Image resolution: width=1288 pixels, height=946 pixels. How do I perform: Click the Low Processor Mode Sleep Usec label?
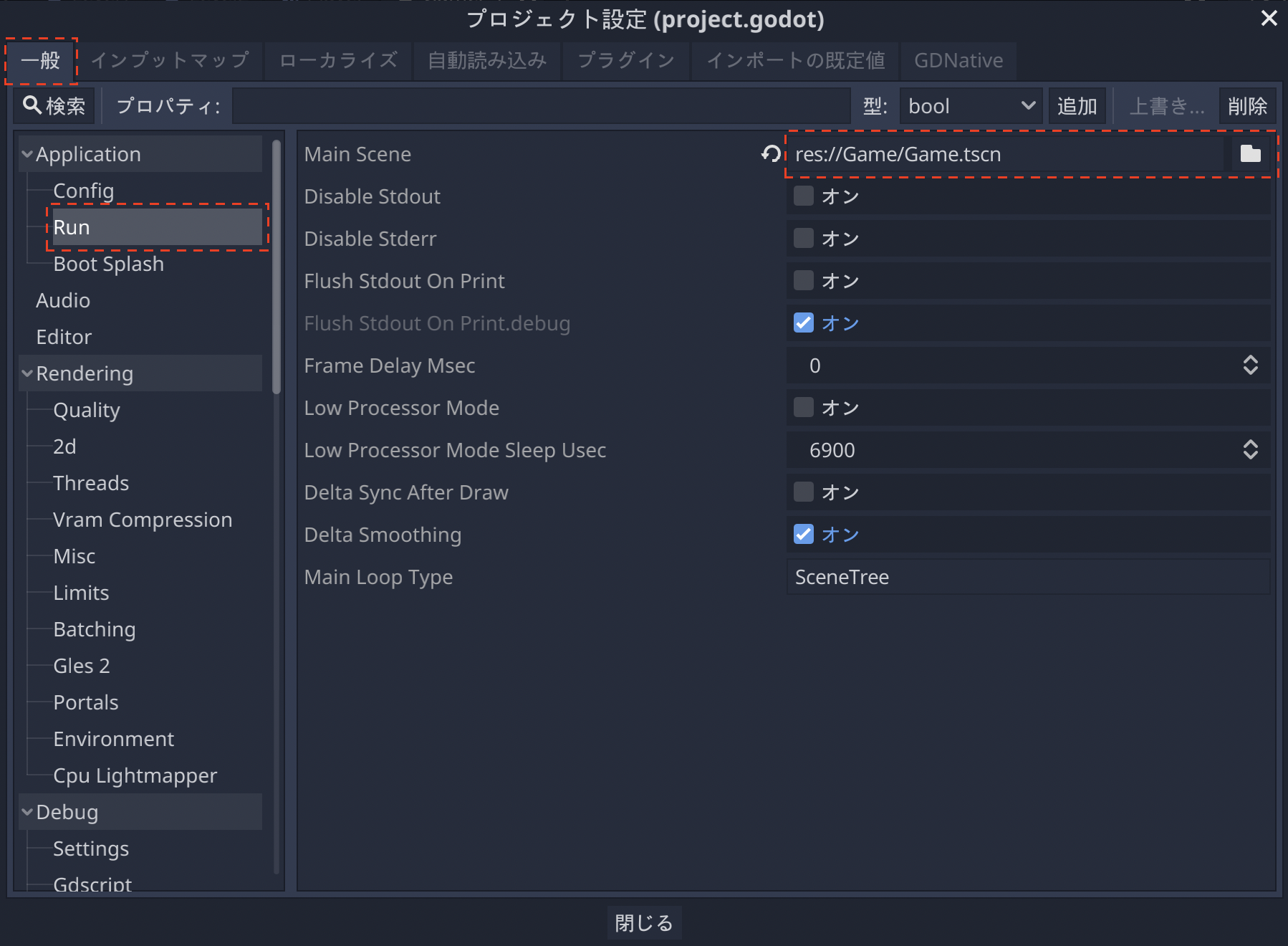[x=455, y=450]
